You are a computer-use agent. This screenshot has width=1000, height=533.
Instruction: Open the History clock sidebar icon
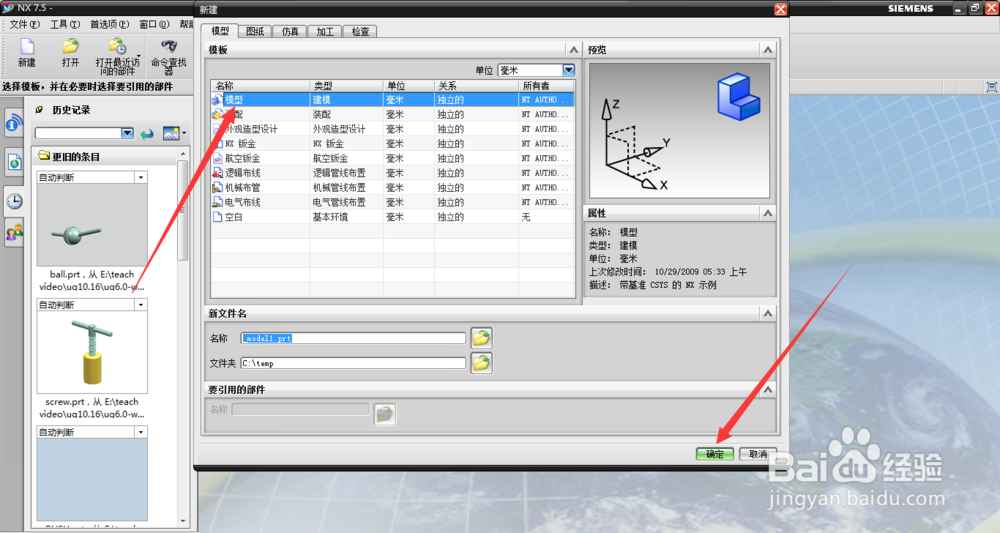coord(14,201)
